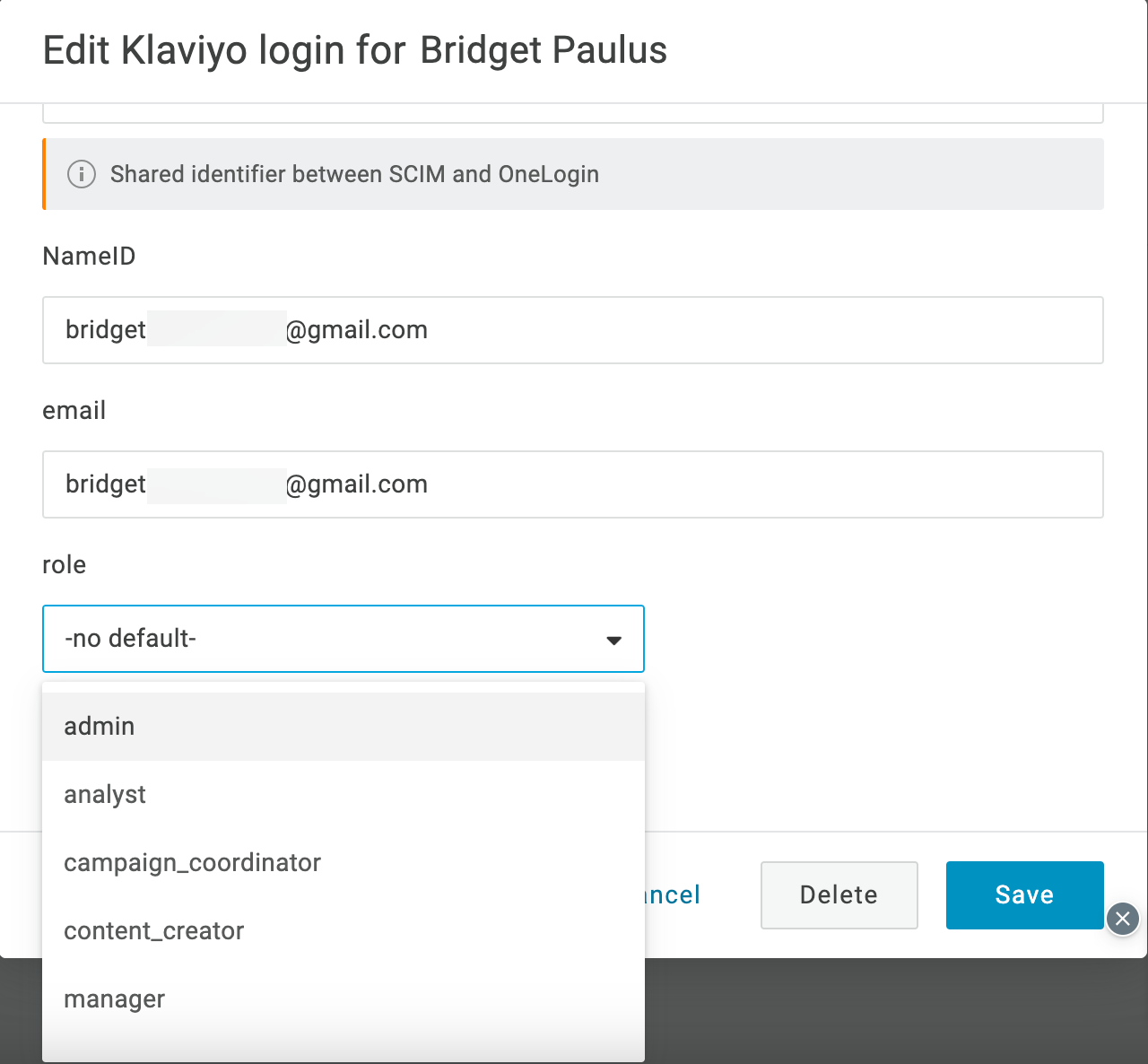Focus the NameID input field

tap(572, 330)
